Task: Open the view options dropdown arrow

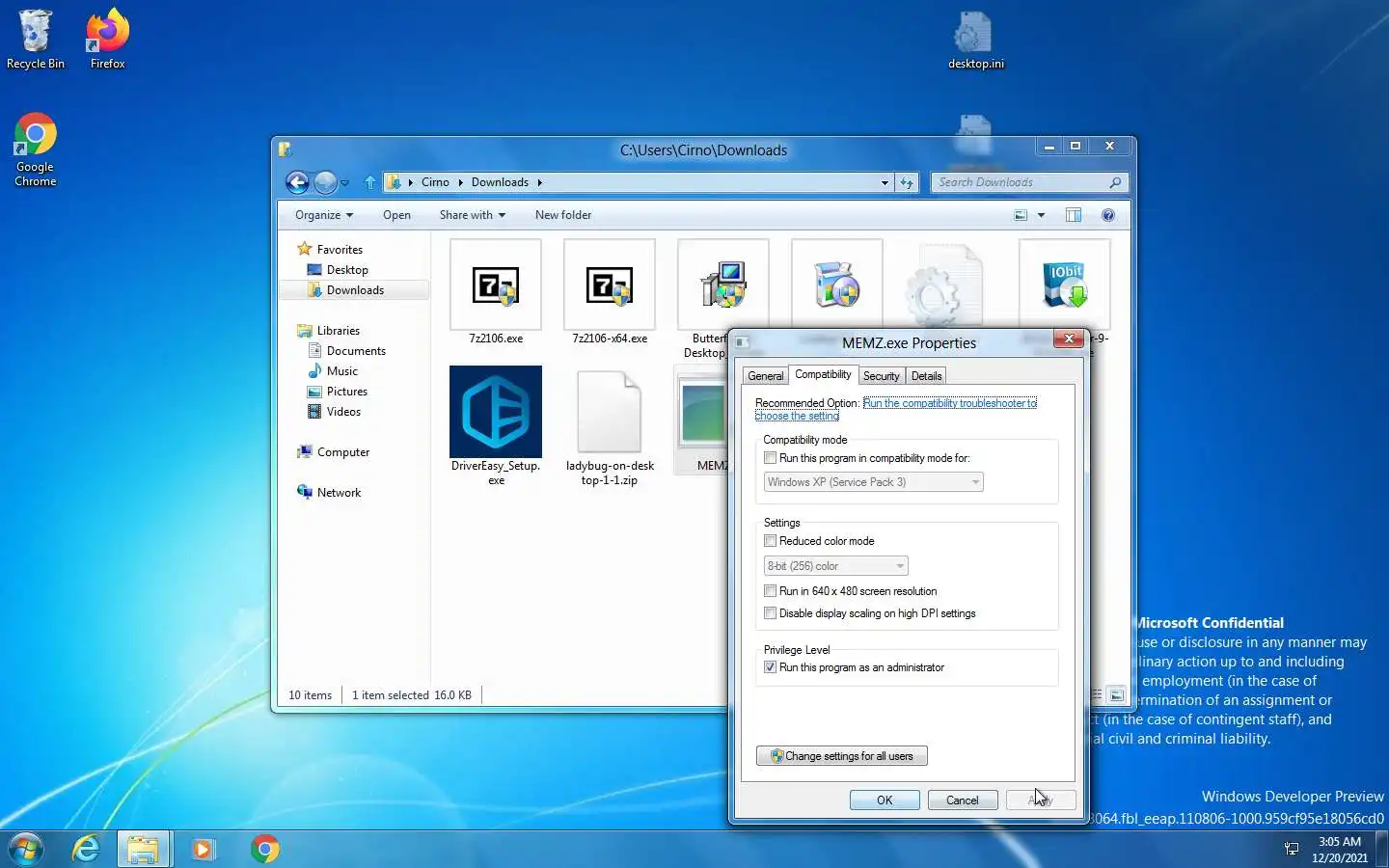Action: coord(1041,215)
